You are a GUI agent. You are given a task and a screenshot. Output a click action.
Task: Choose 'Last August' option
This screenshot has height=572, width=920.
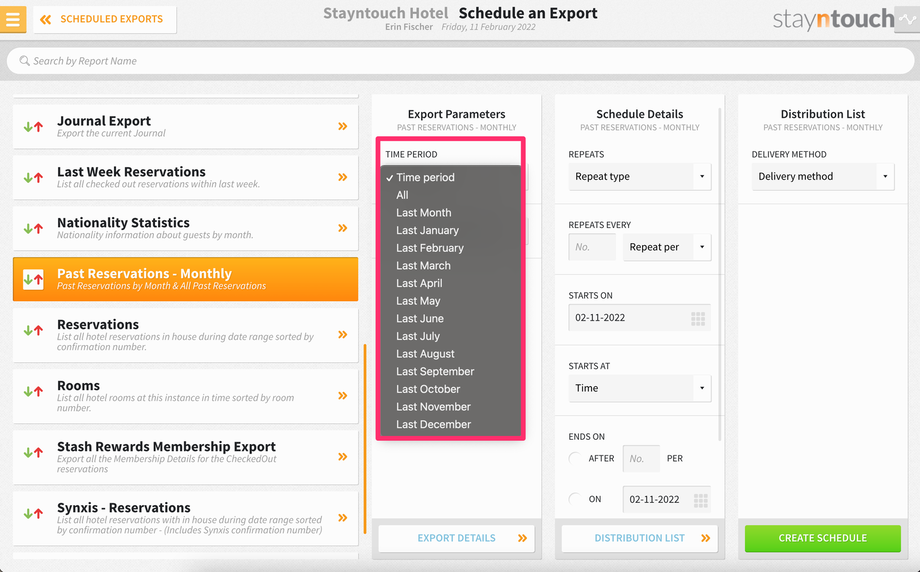click(451, 353)
